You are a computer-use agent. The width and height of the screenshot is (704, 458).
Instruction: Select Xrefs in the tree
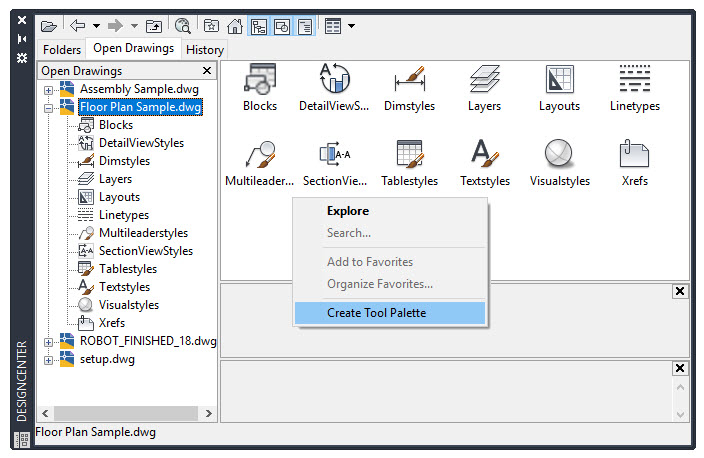112,322
